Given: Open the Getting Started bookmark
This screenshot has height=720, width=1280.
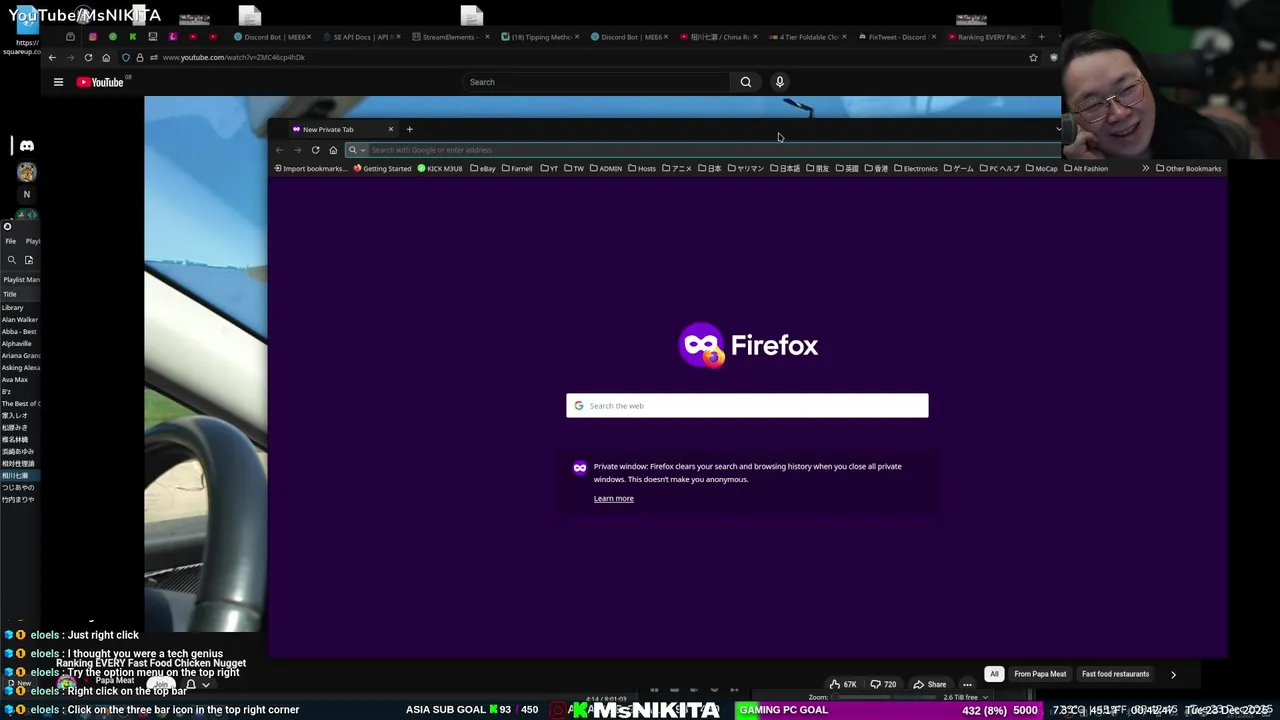Looking at the screenshot, I should pyautogui.click(x=382, y=168).
